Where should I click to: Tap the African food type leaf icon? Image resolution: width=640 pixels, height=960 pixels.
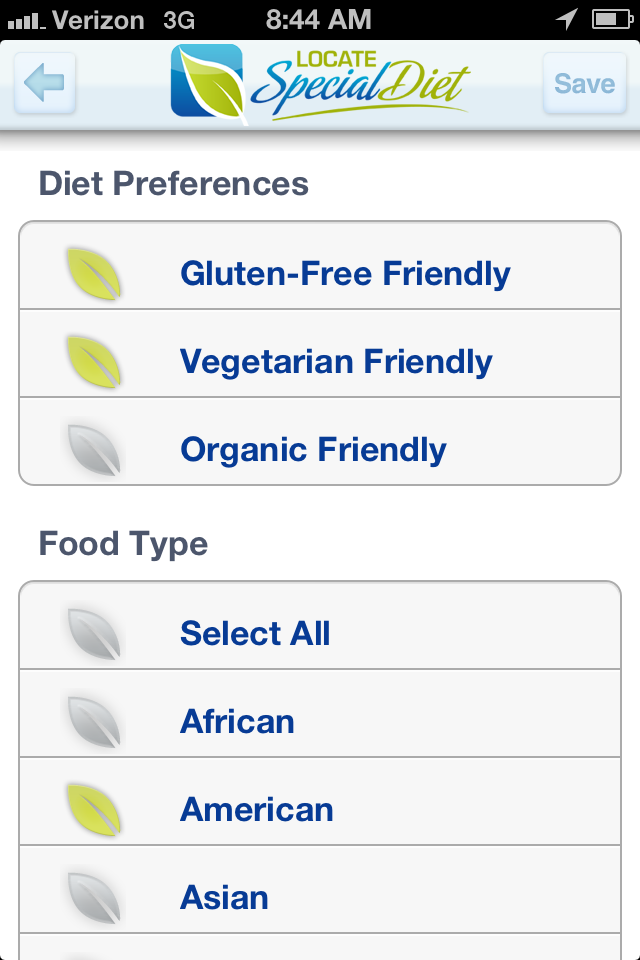click(x=94, y=722)
